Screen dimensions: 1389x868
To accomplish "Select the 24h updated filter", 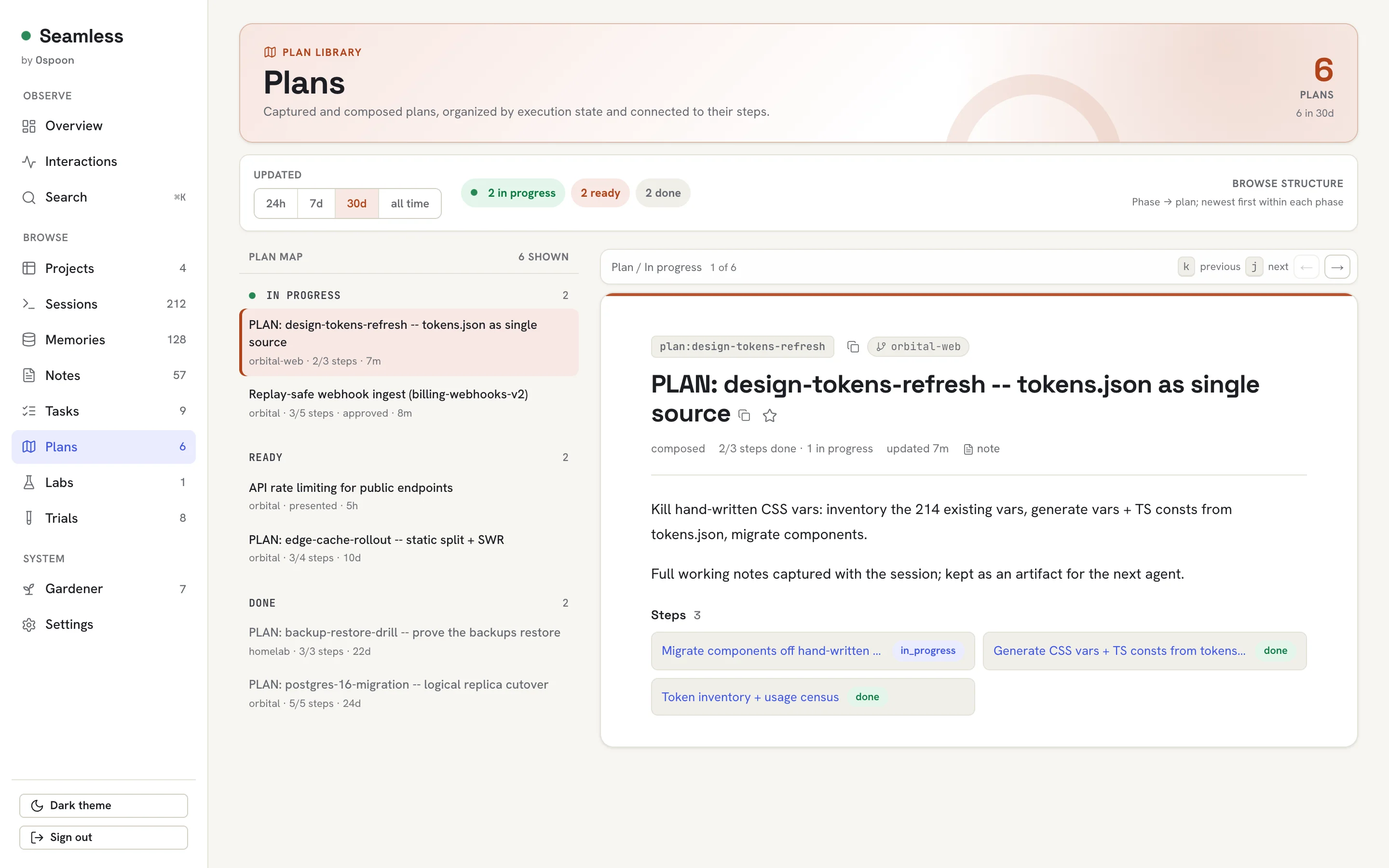I will click(x=275, y=203).
